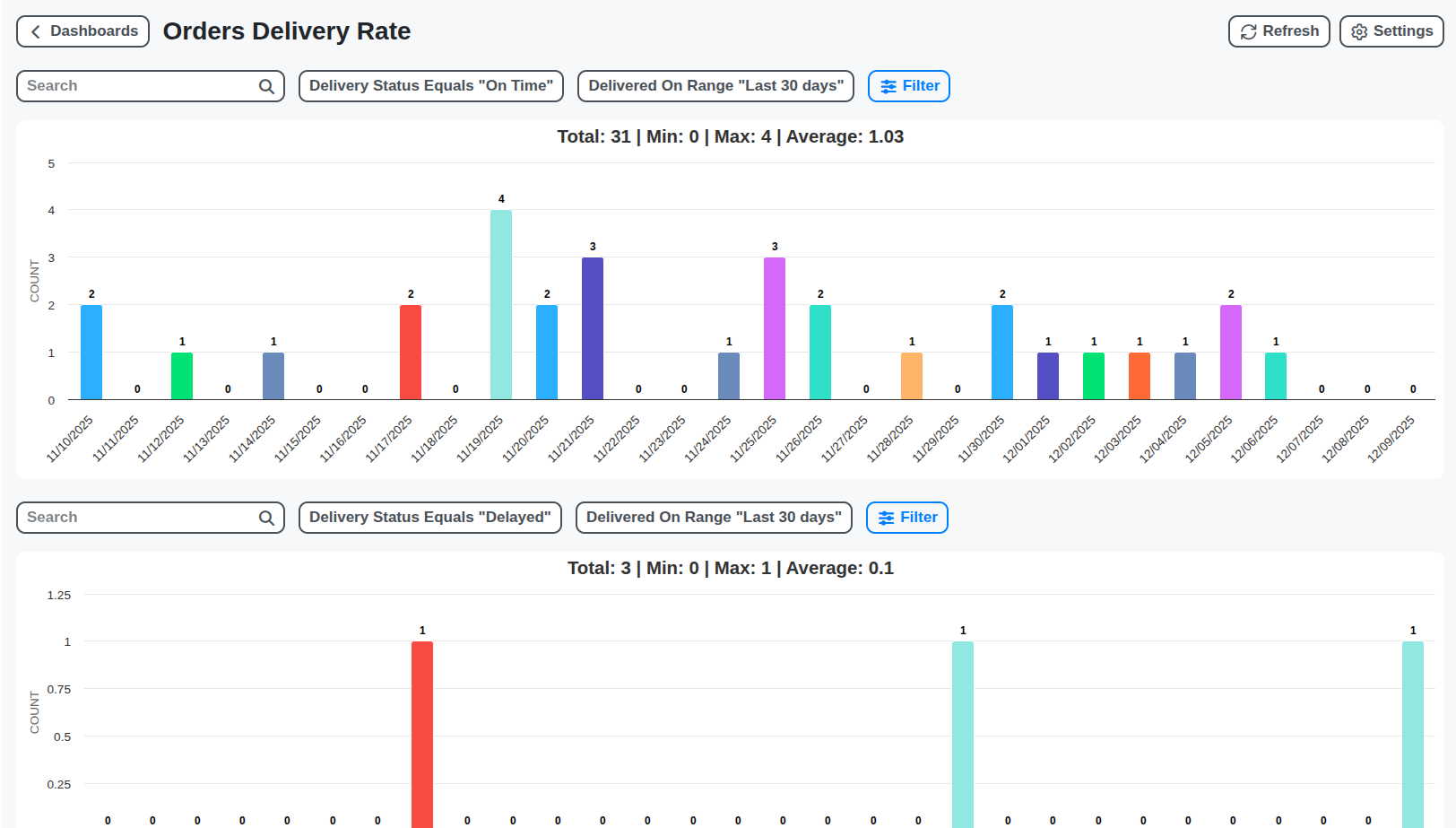The image size is (1456, 828).
Task: Expand the second chart's date range filter
Action: 713,518
